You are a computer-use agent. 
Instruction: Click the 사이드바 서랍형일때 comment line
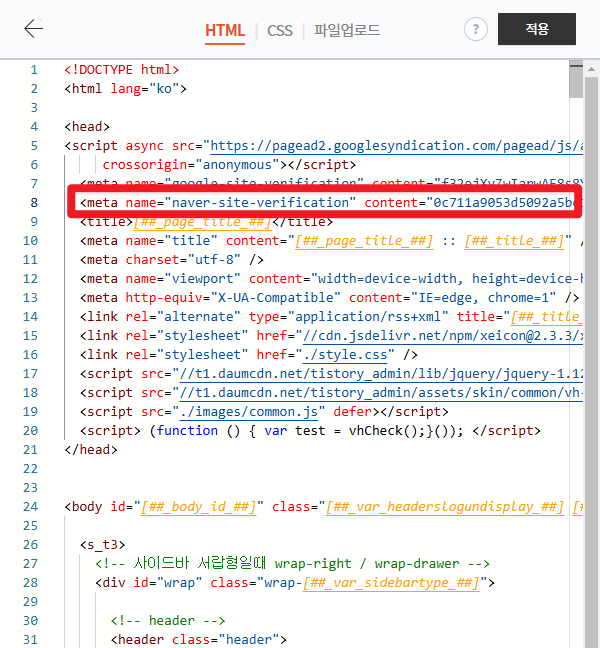(292, 564)
